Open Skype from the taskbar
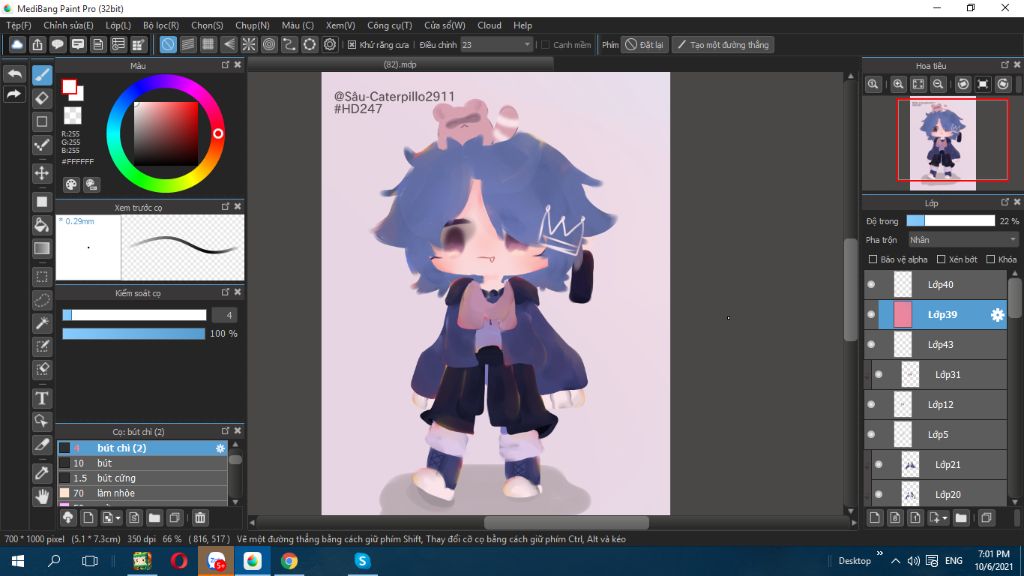 click(x=362, y=561)
